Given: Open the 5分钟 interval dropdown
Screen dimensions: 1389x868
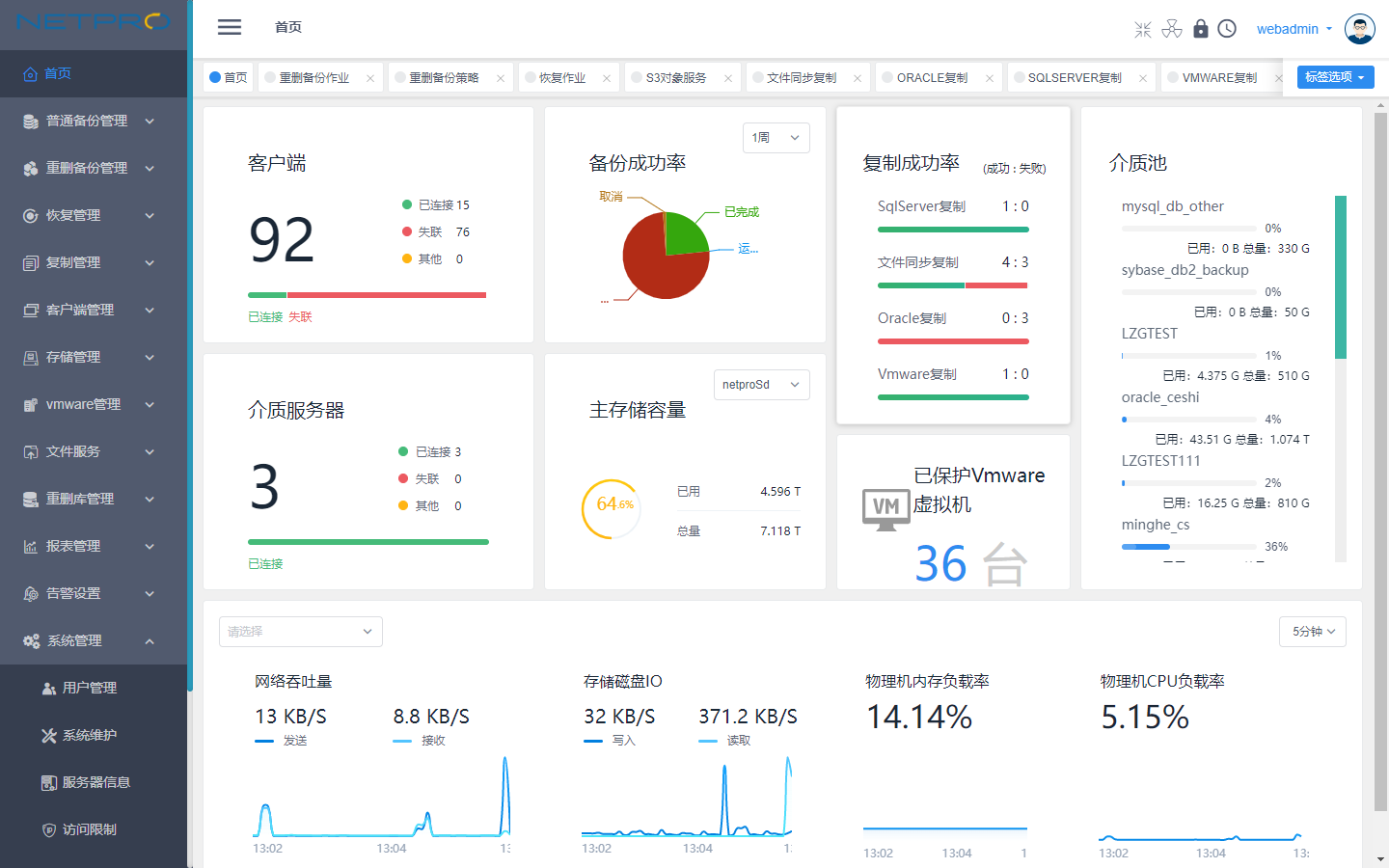Looking at the screenshot, I should point(1313,632).
